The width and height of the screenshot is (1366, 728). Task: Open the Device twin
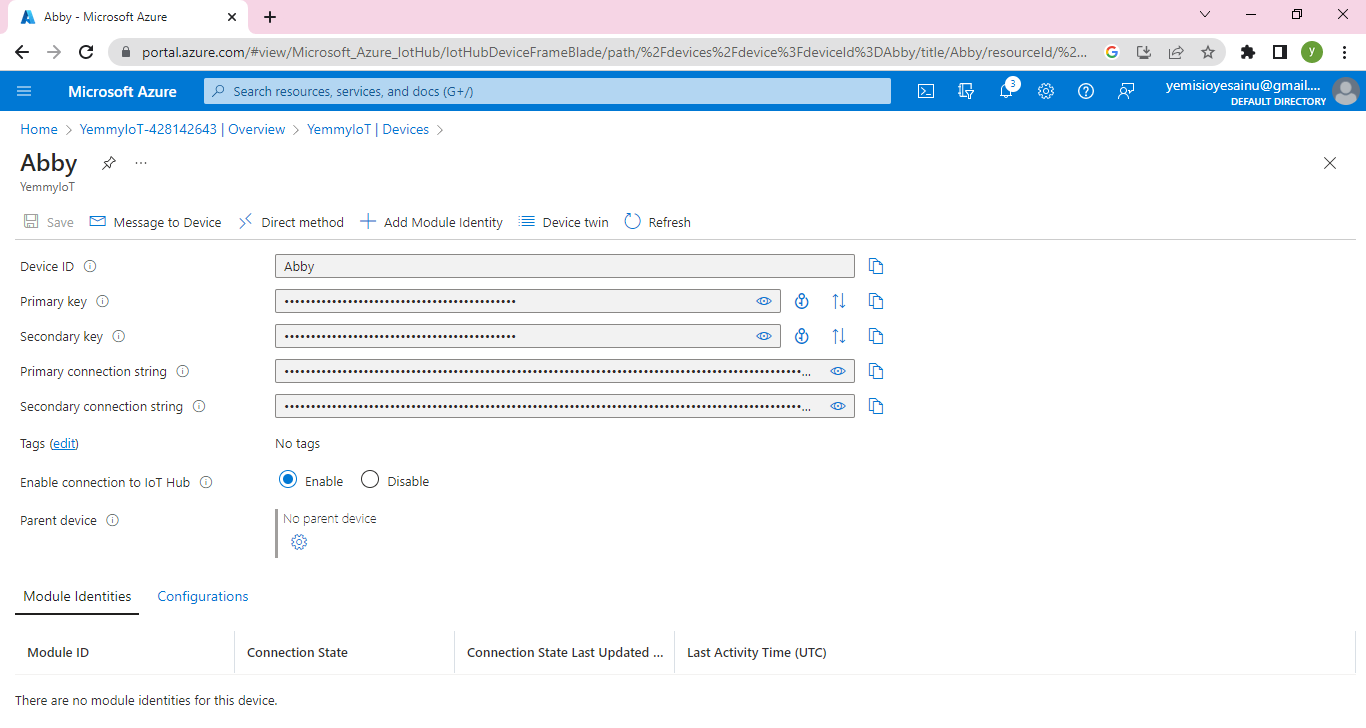pyautogui.click(x=564, y=222)
